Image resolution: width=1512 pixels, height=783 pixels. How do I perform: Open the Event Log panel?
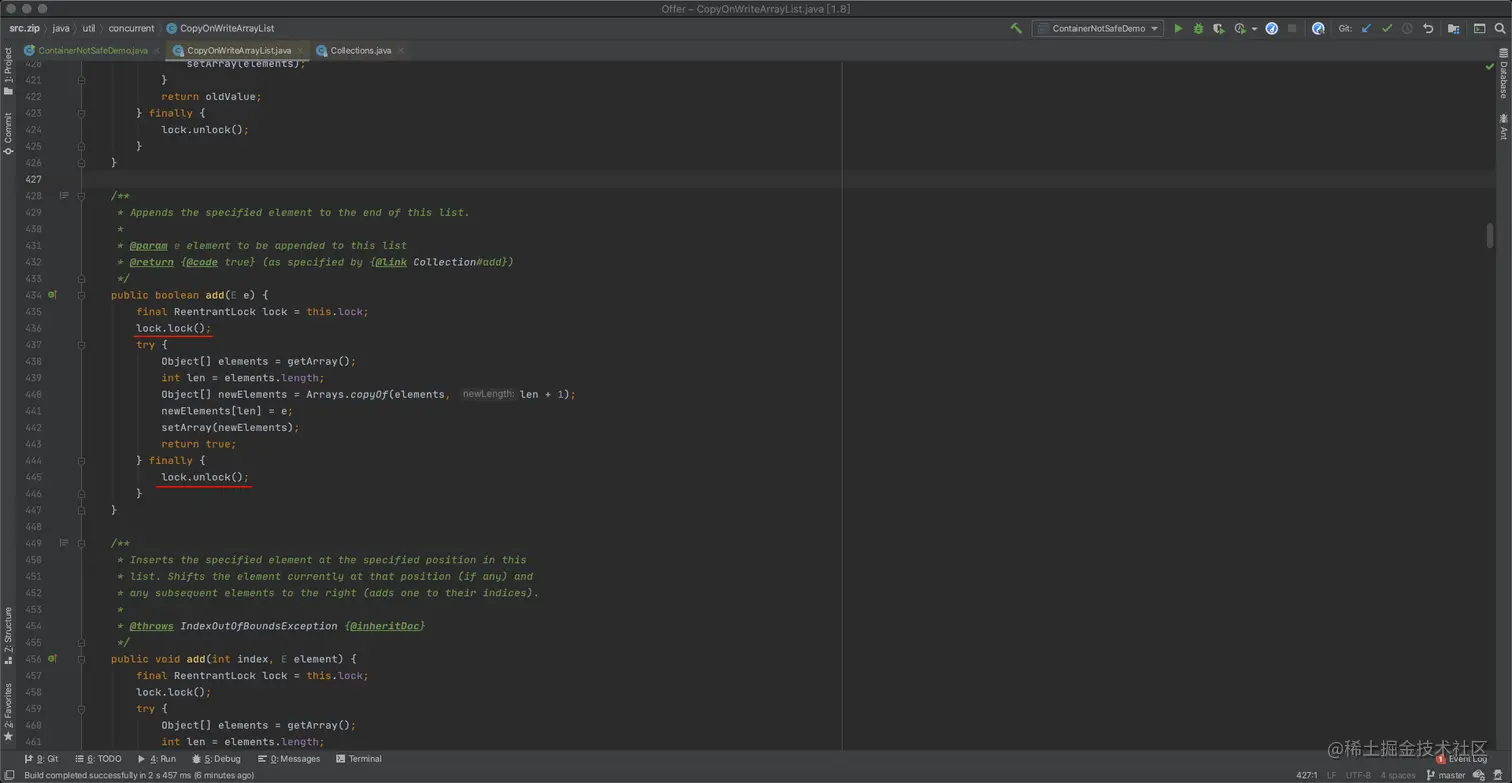[1461, 759]
